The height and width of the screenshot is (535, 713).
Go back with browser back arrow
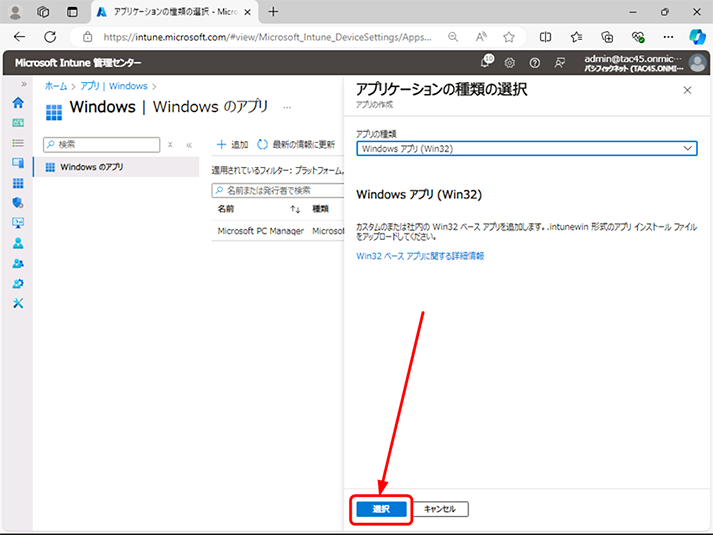[20, 37]
